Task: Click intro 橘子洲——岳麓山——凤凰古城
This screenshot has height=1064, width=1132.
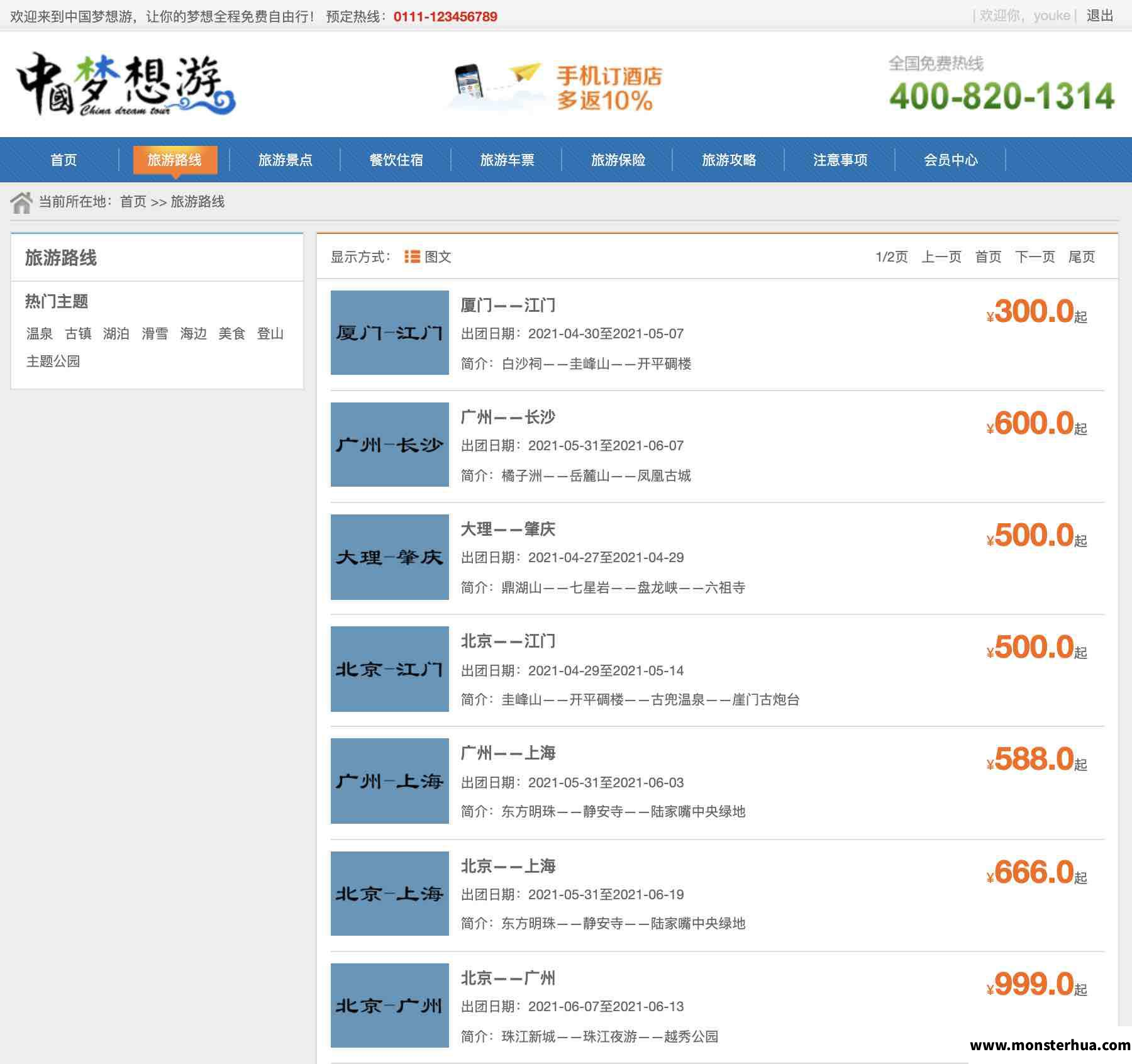Action: (596, 475)
